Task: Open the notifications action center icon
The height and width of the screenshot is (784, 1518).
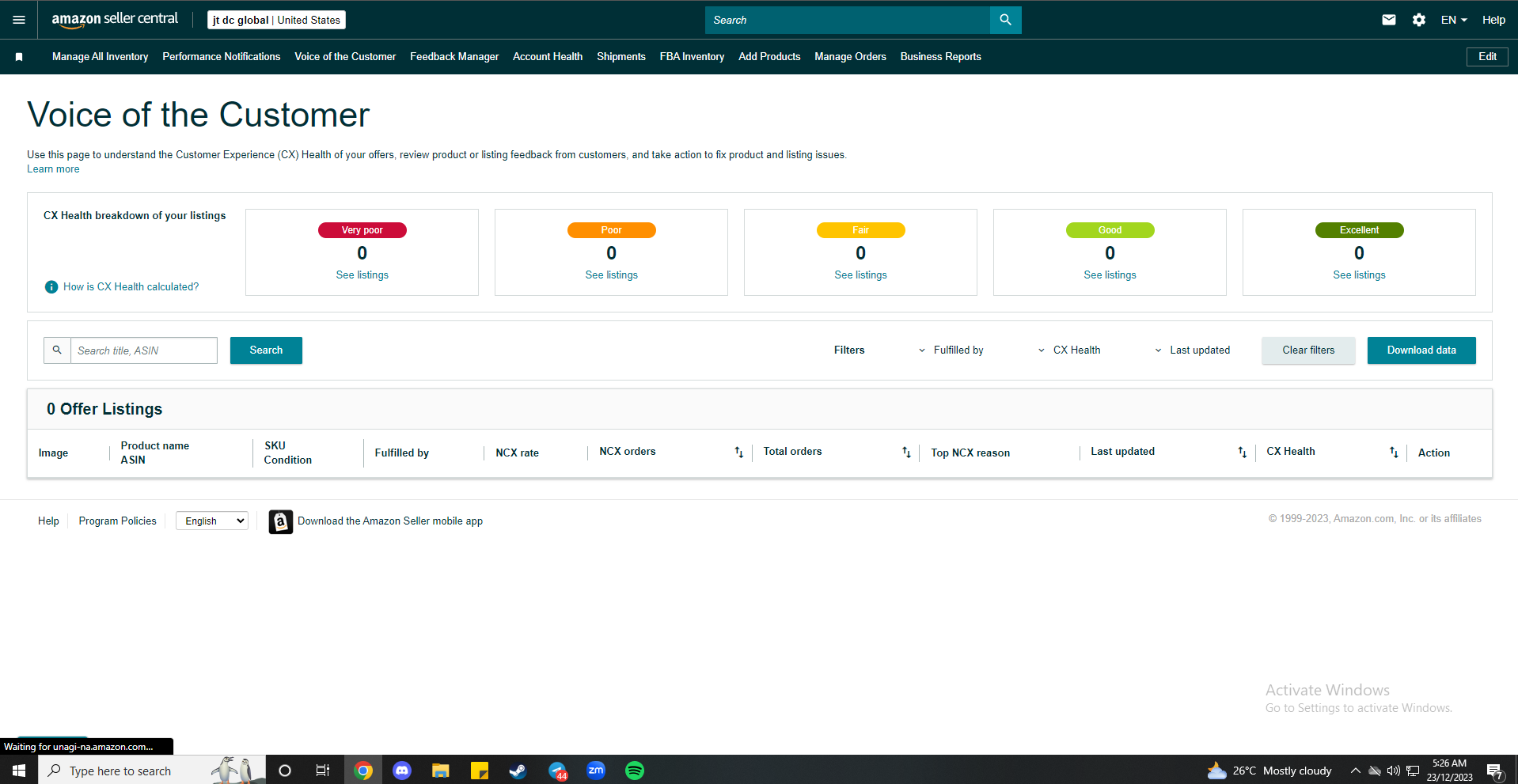Action: 1495,771
